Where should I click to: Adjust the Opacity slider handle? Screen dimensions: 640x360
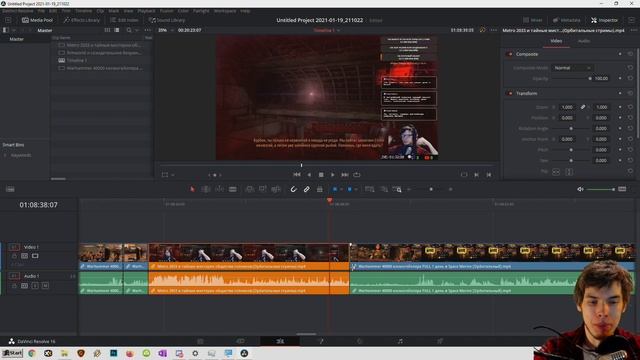click(x=590, y=78)
